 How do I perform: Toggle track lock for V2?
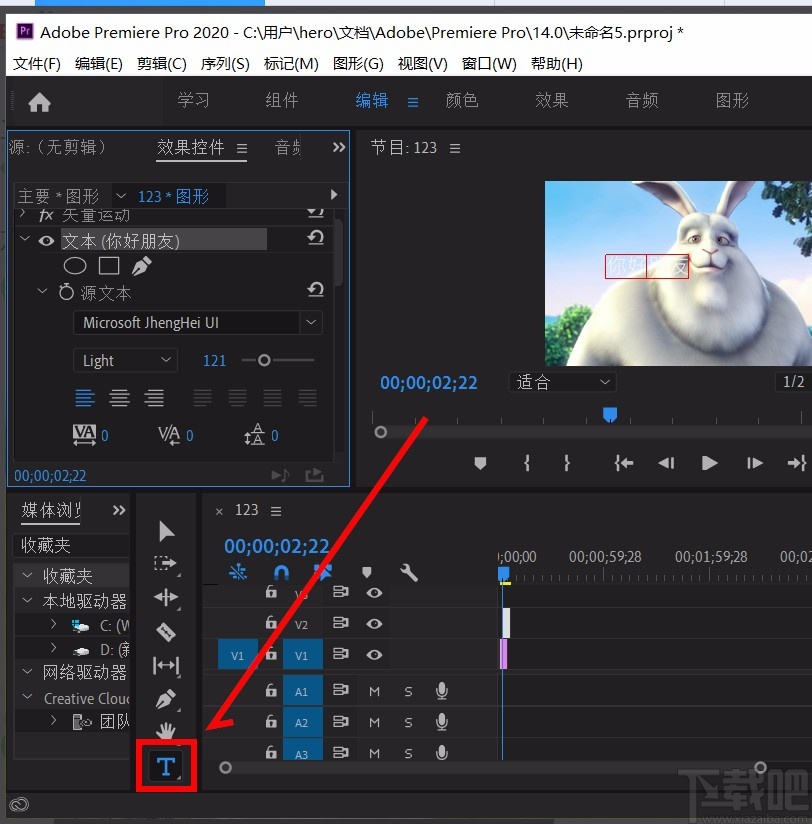pos(271,623)
